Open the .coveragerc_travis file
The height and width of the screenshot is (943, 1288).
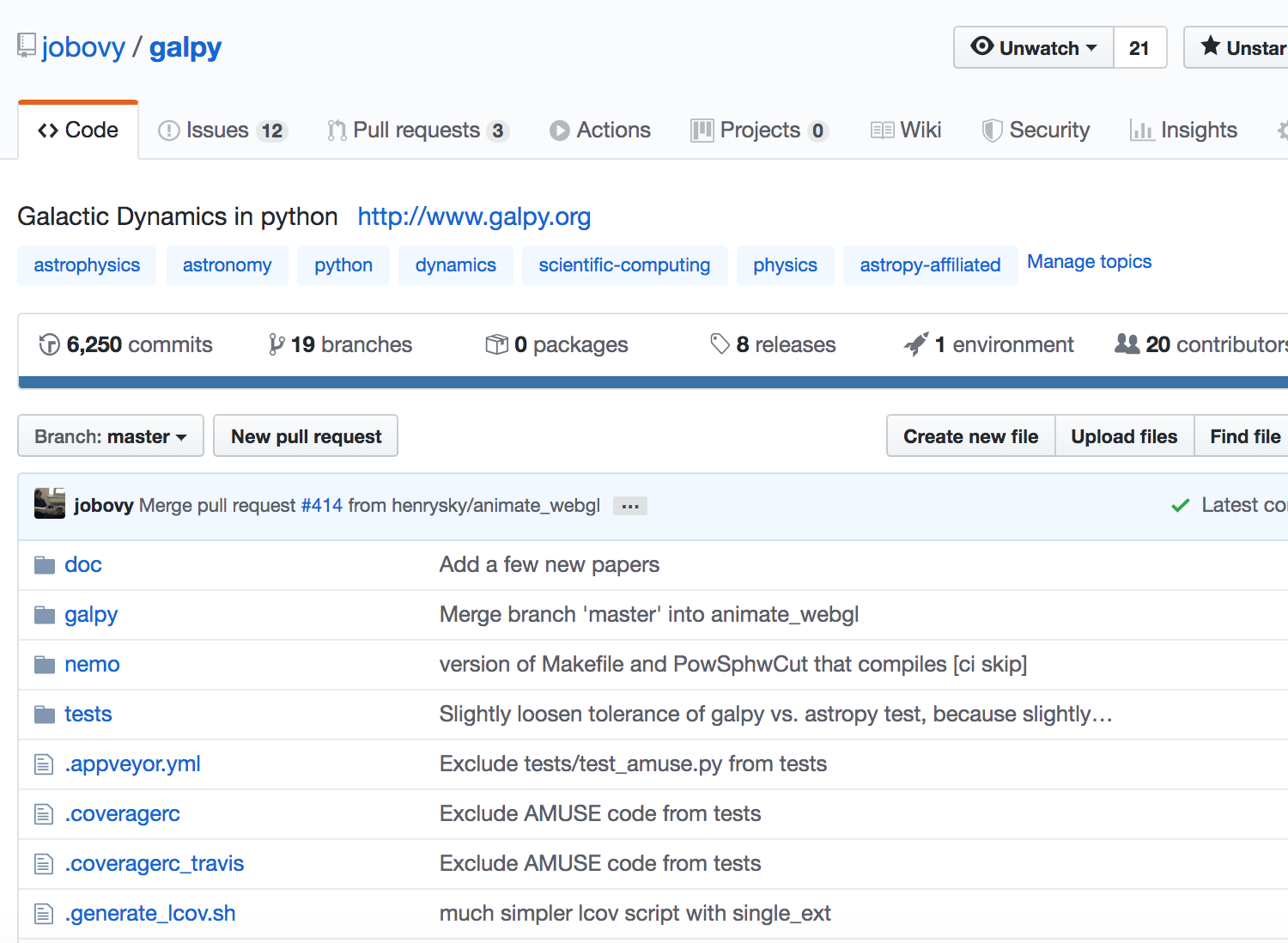tap(155, 864)
